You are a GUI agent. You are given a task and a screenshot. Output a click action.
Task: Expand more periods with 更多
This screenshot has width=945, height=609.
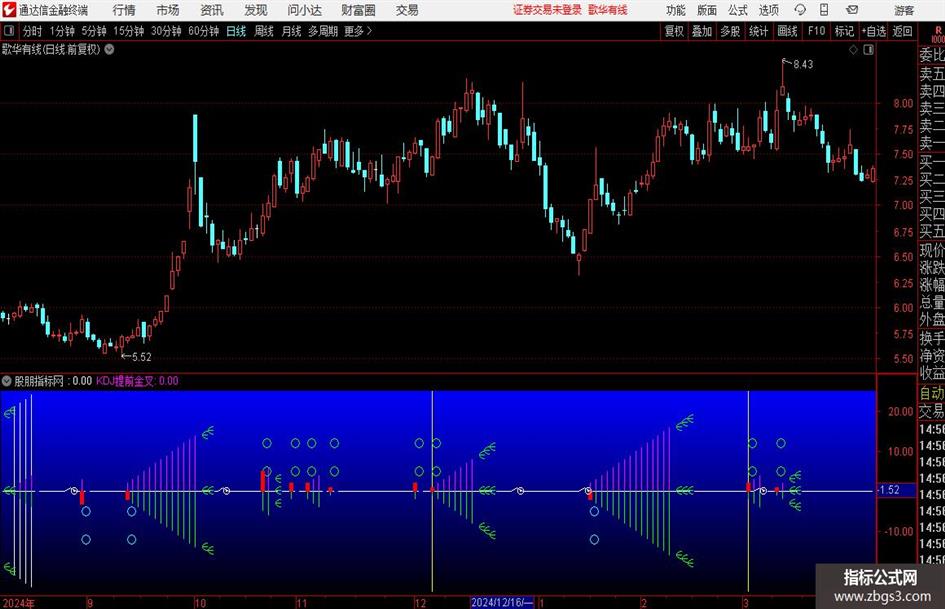point(358,31)
